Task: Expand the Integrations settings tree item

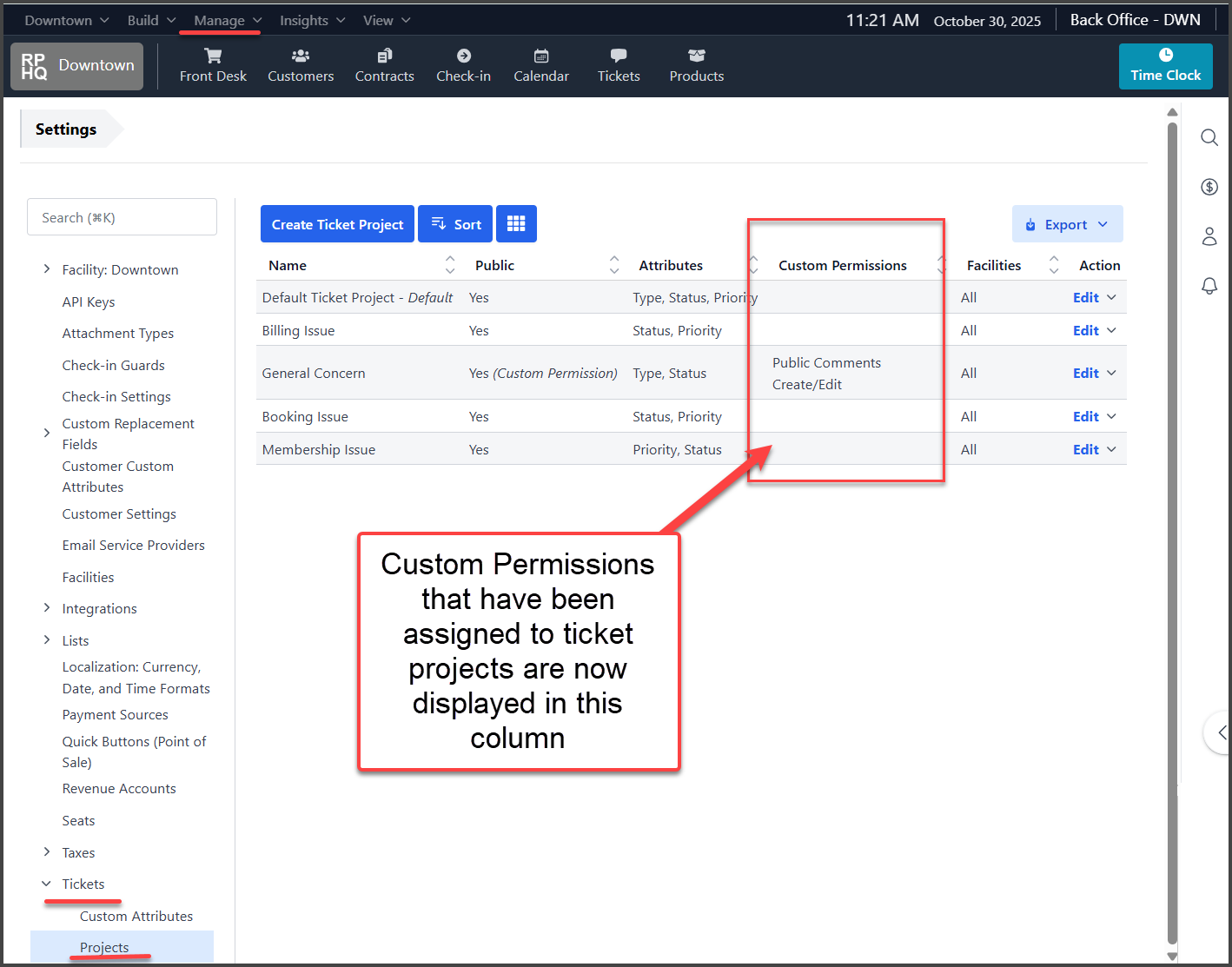Action: 47,608
